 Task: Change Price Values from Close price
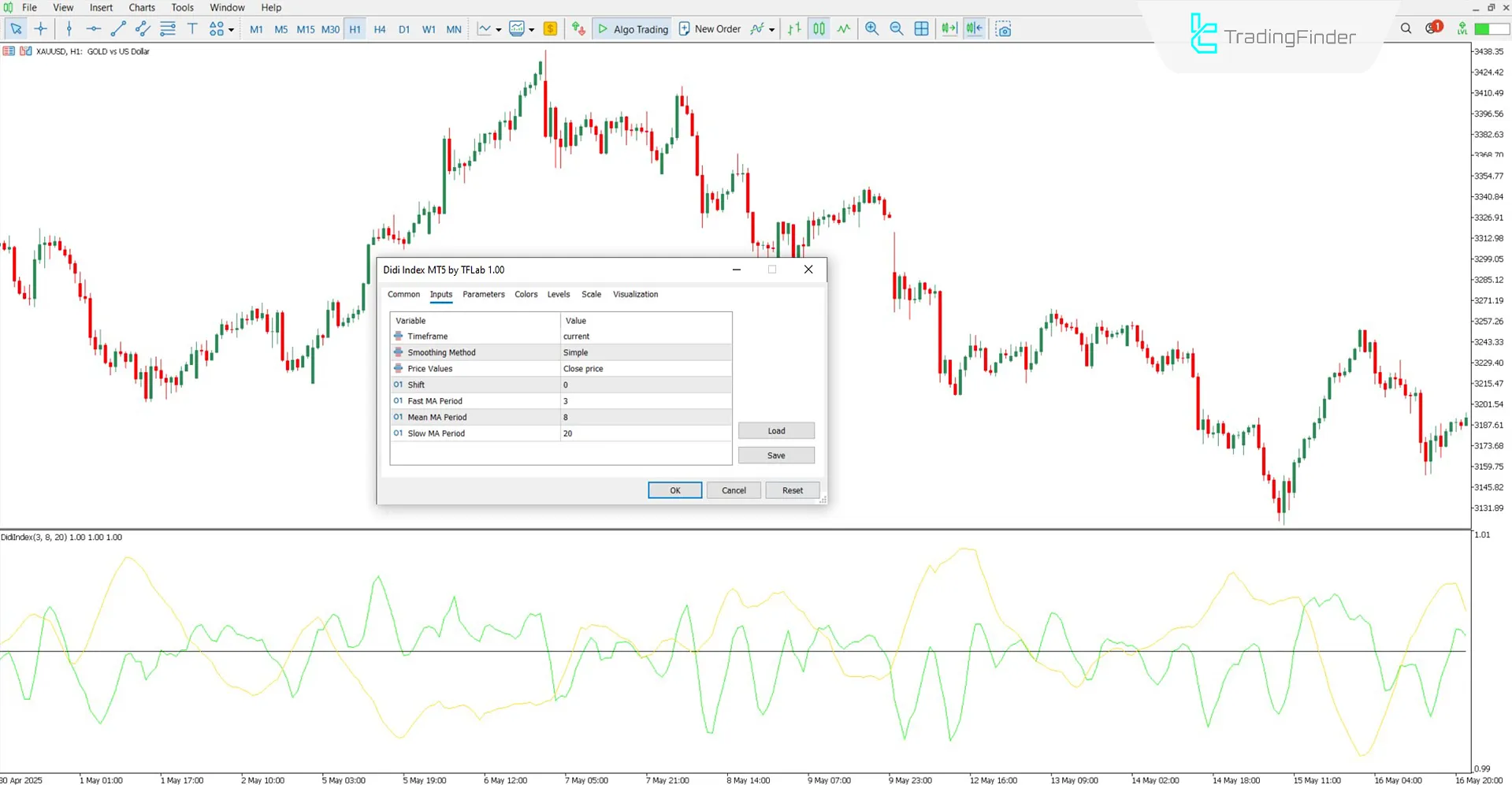(x=646, y=368)
